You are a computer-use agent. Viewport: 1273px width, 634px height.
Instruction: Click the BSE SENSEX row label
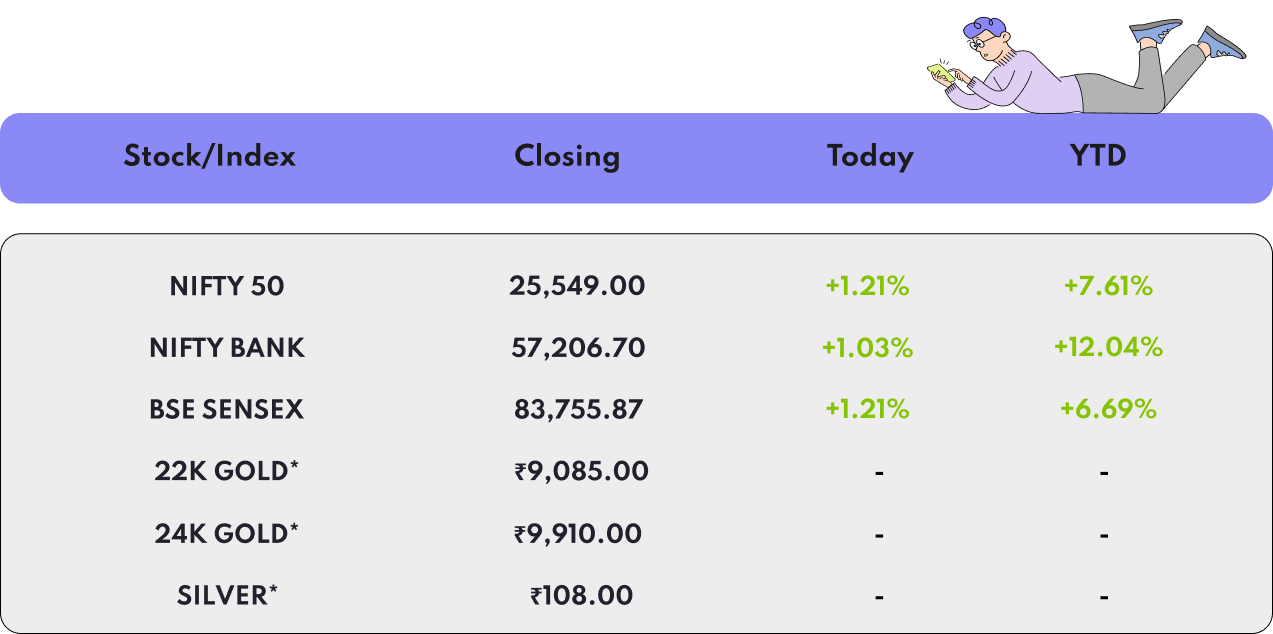point(226,409)
